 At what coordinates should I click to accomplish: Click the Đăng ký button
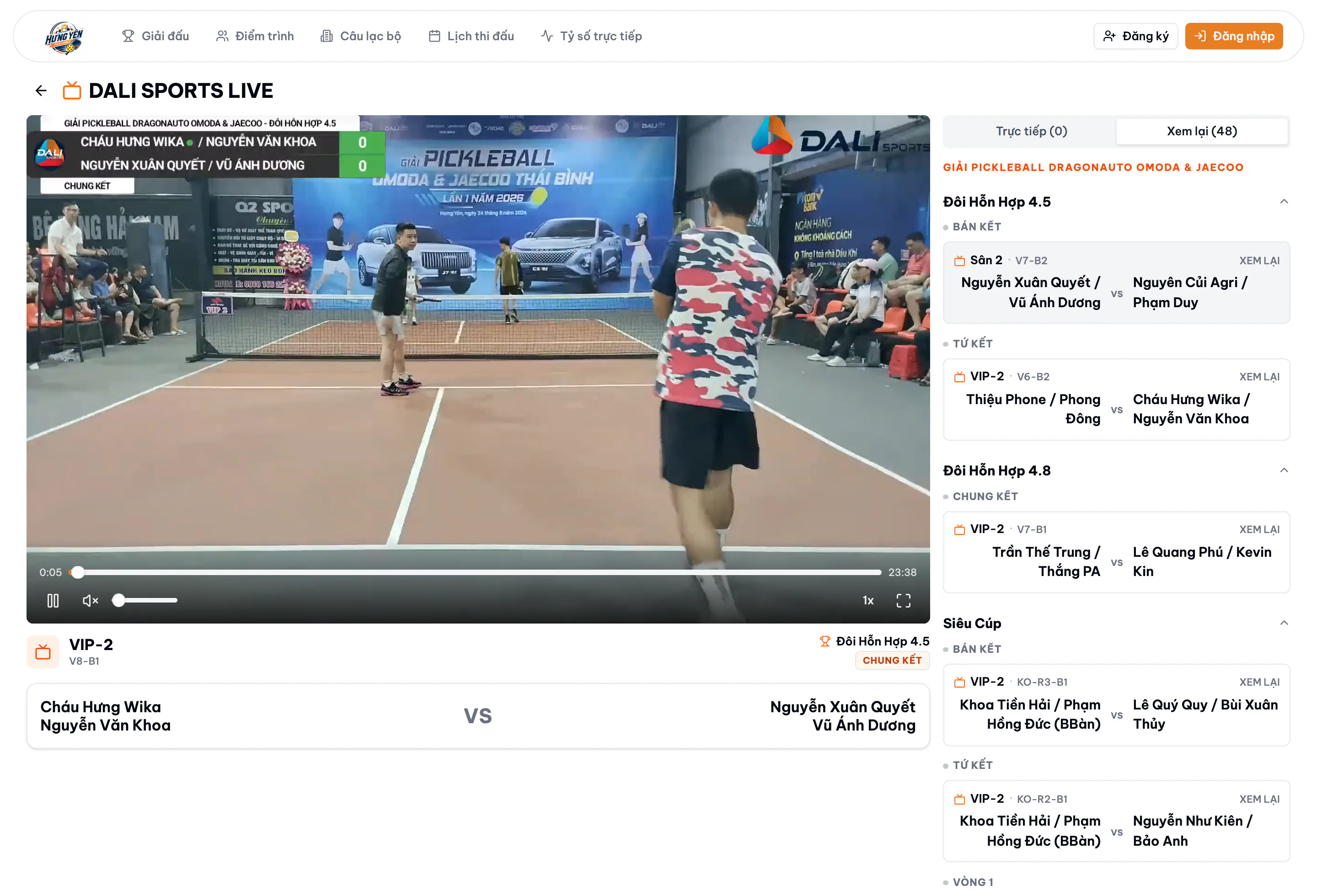(x=1135, y=36)
